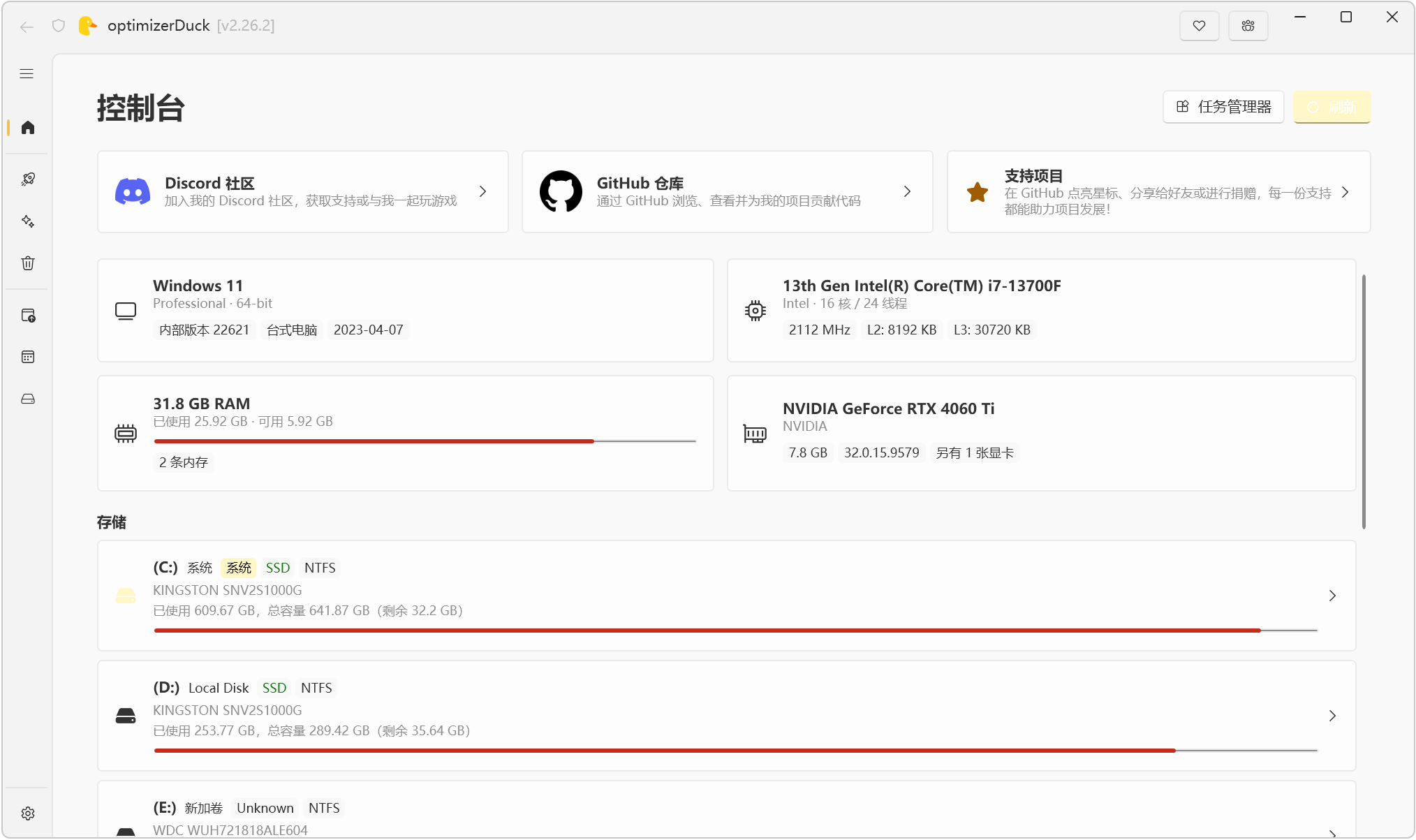This screenshot has width=1416, height=840.
Task: Click the yellow 系统 badge on C: drive
Action: click(x=239, y=568)
